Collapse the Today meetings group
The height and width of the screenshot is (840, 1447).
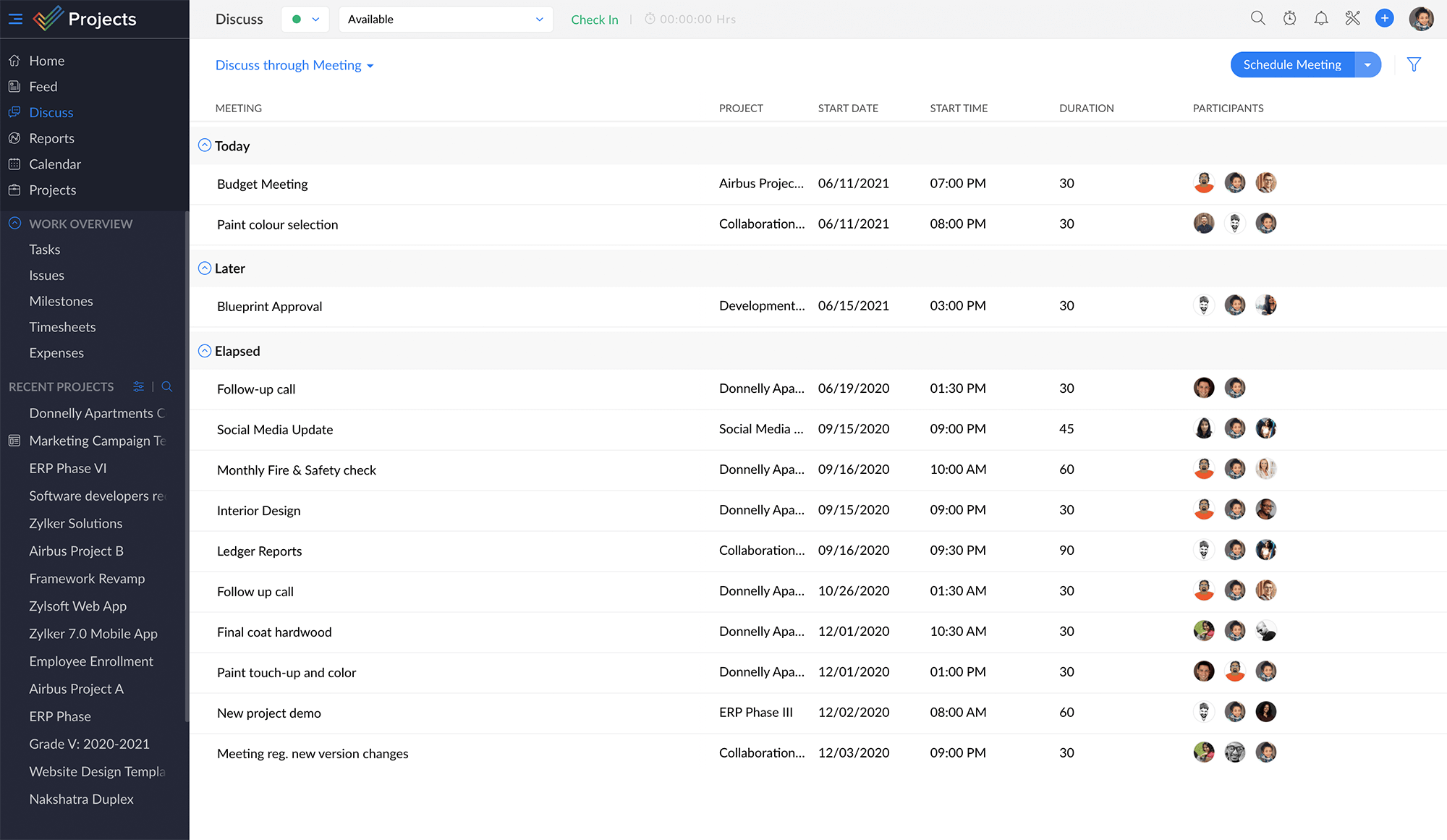[205, 145]
